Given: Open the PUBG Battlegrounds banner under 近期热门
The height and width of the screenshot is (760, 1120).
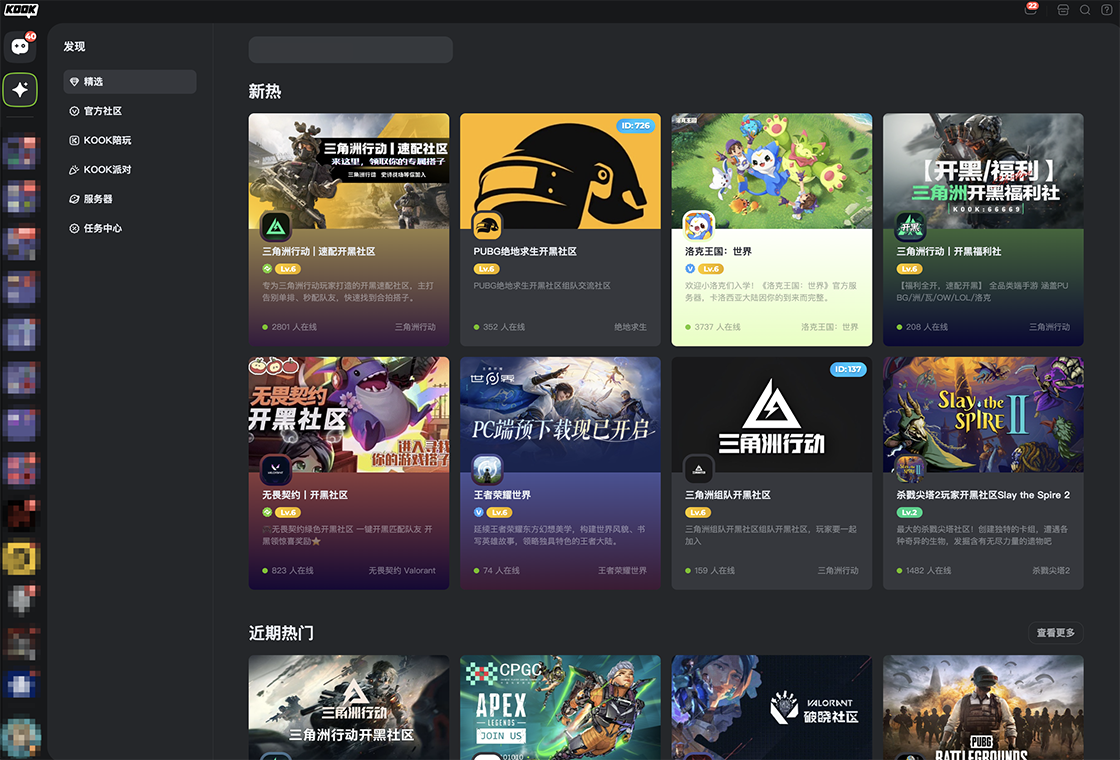Looking at the screenshot, I should pos(983,707).
